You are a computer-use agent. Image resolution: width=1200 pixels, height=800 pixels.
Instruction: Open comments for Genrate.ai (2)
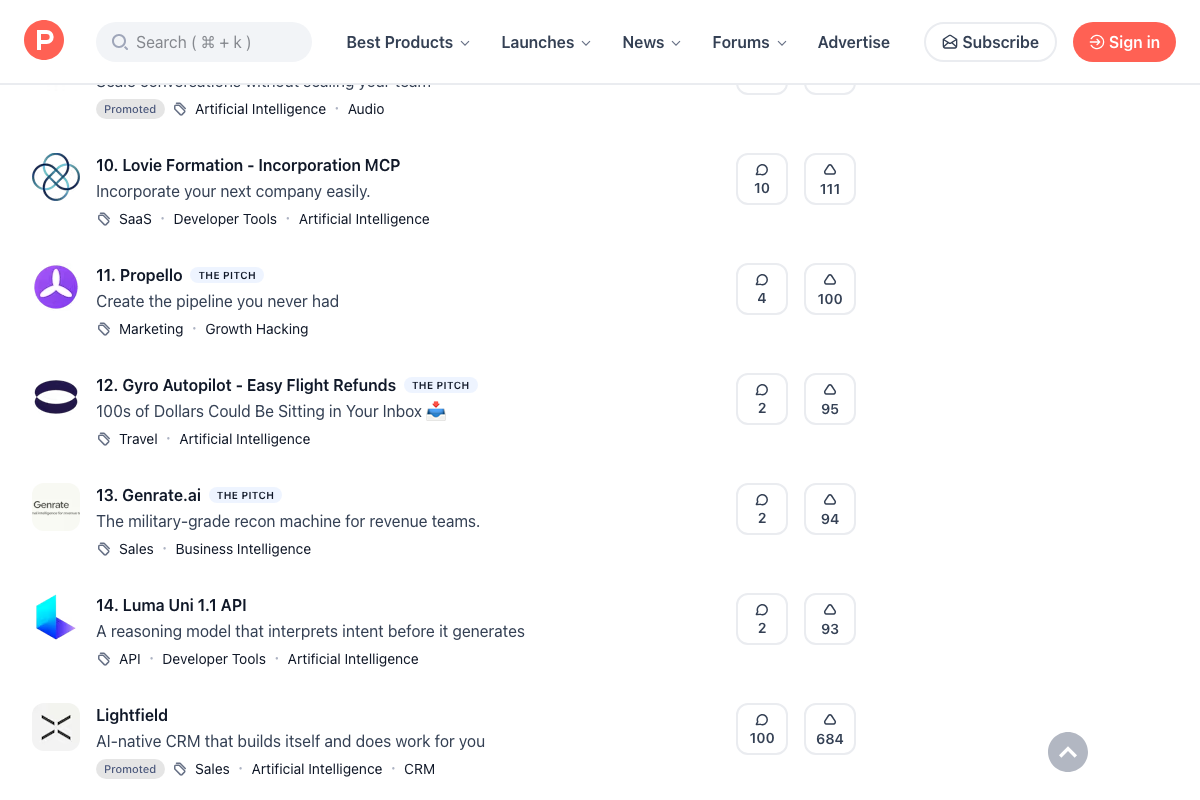[762, 509]
